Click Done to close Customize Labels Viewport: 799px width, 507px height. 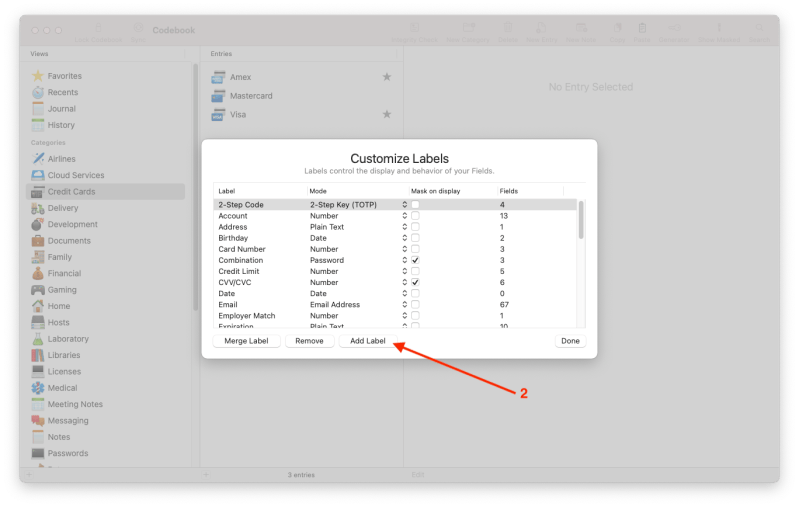tap(570, 341)
